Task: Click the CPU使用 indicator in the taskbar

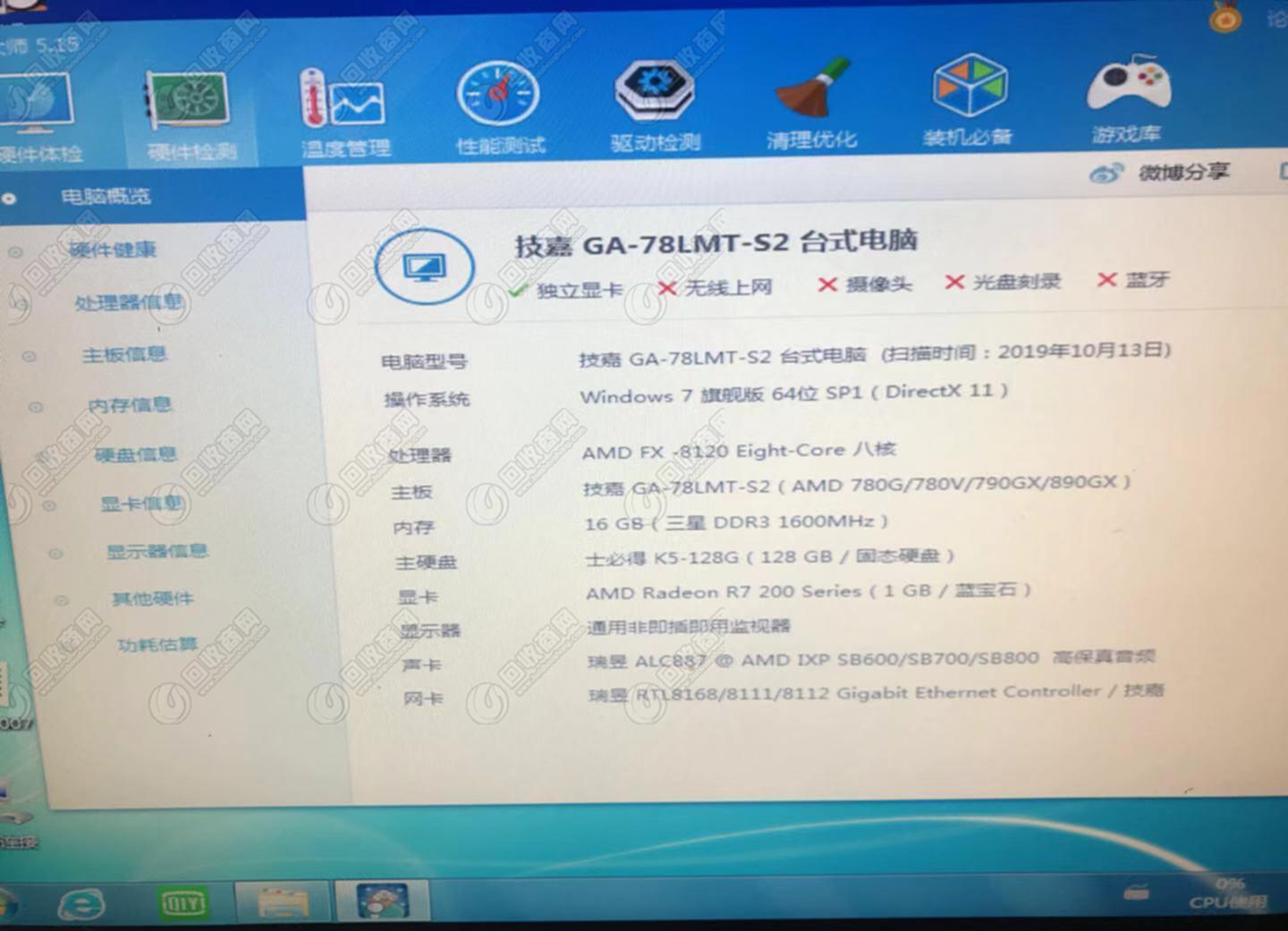Action: pos(1227,895)
